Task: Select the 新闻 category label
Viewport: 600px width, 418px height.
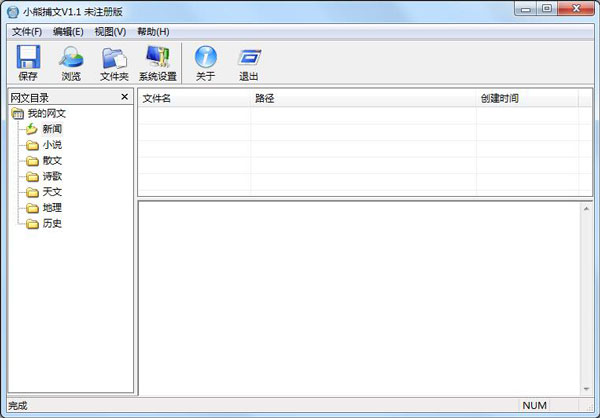Action: (52, 129)
